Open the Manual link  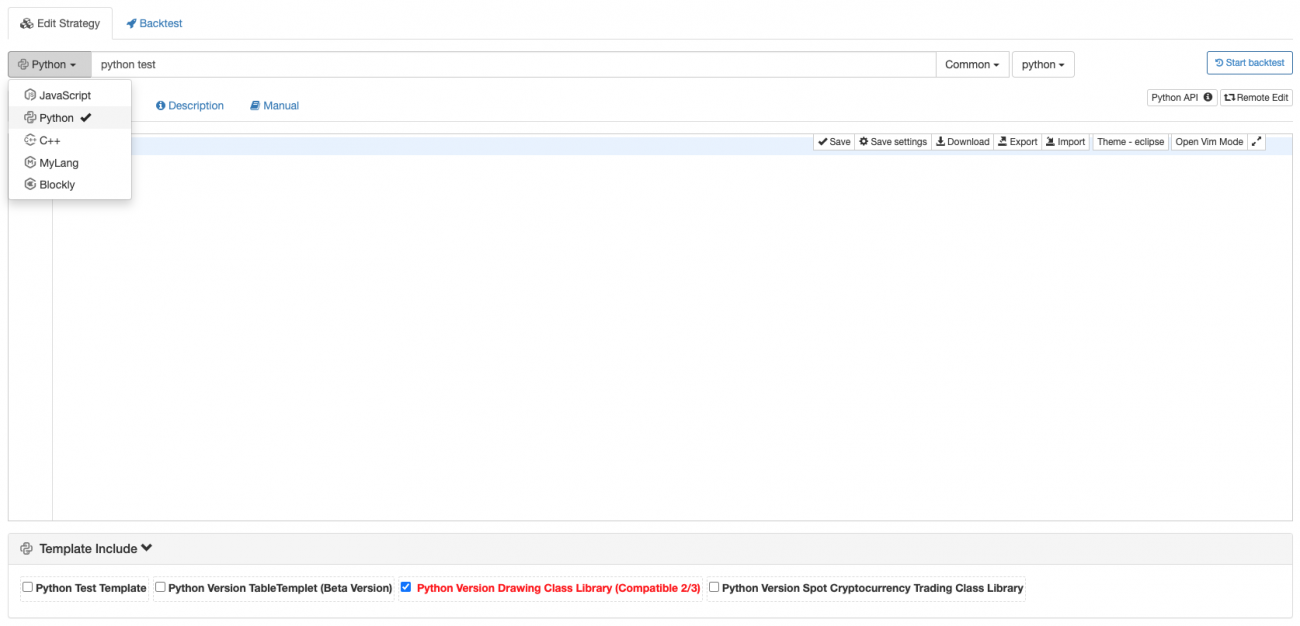tap(275, 106)
